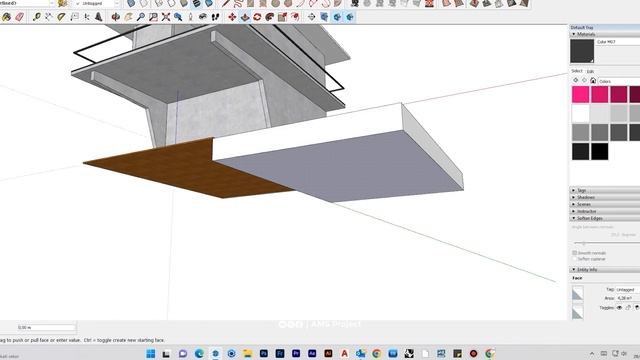
Task: Switch to materials Select tab
Action: pyautogui.click(x=576, y=71)
